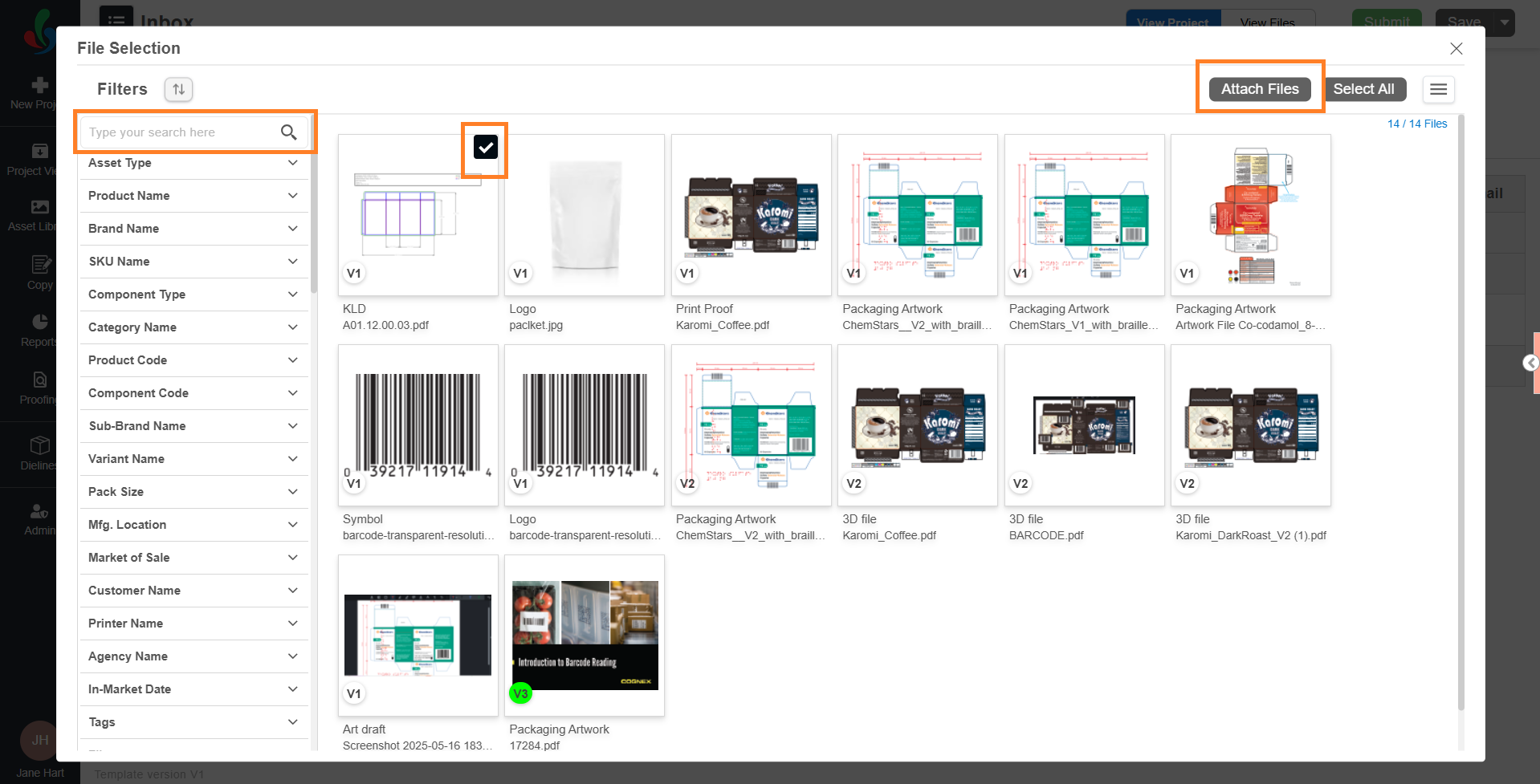The image size is (1540, 784).
Task: Click the search magnifier icon
Action: coord(288,132)
